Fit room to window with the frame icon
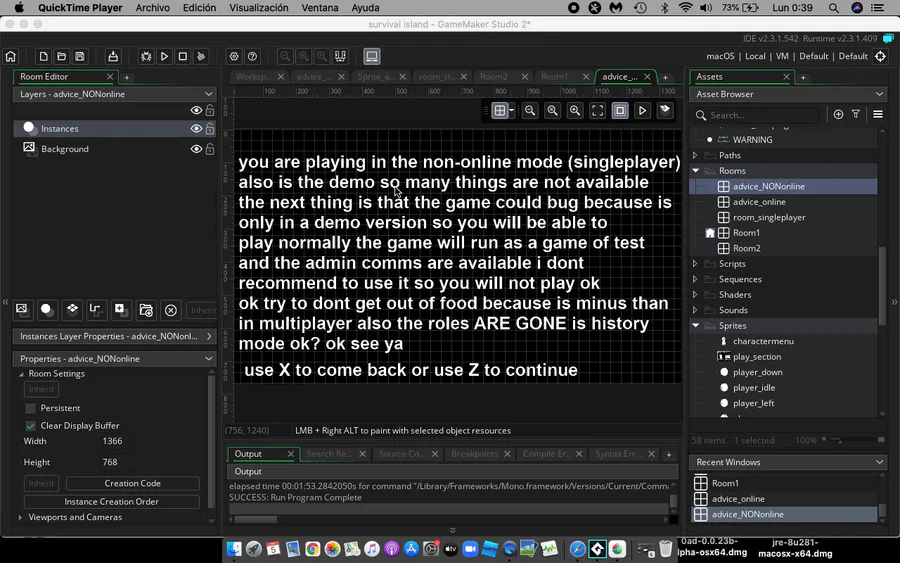900x563 pixels. pyautogui.click(x=598, y=110)
